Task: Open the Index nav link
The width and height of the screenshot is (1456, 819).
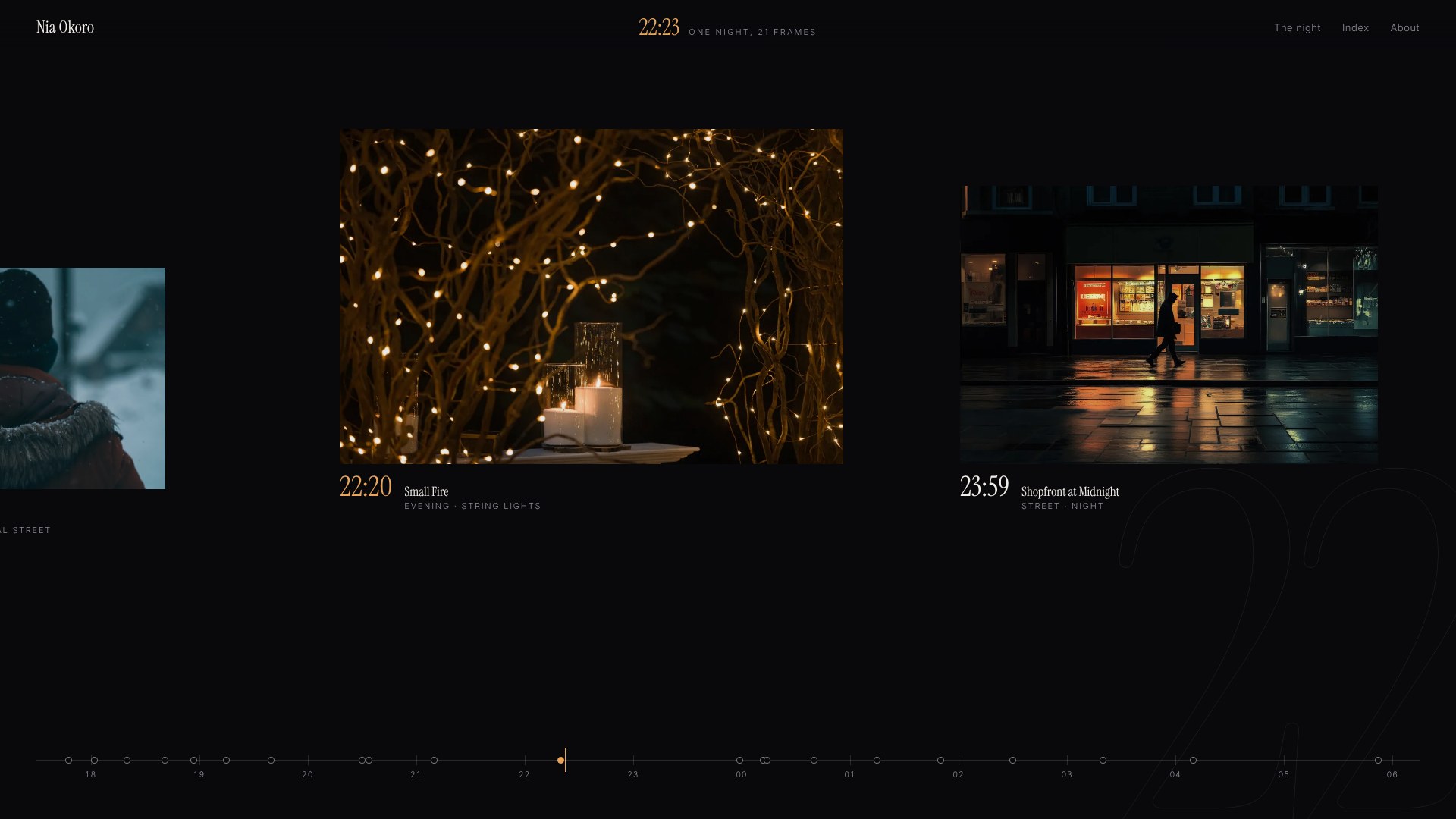Action: pos(1355,28)
